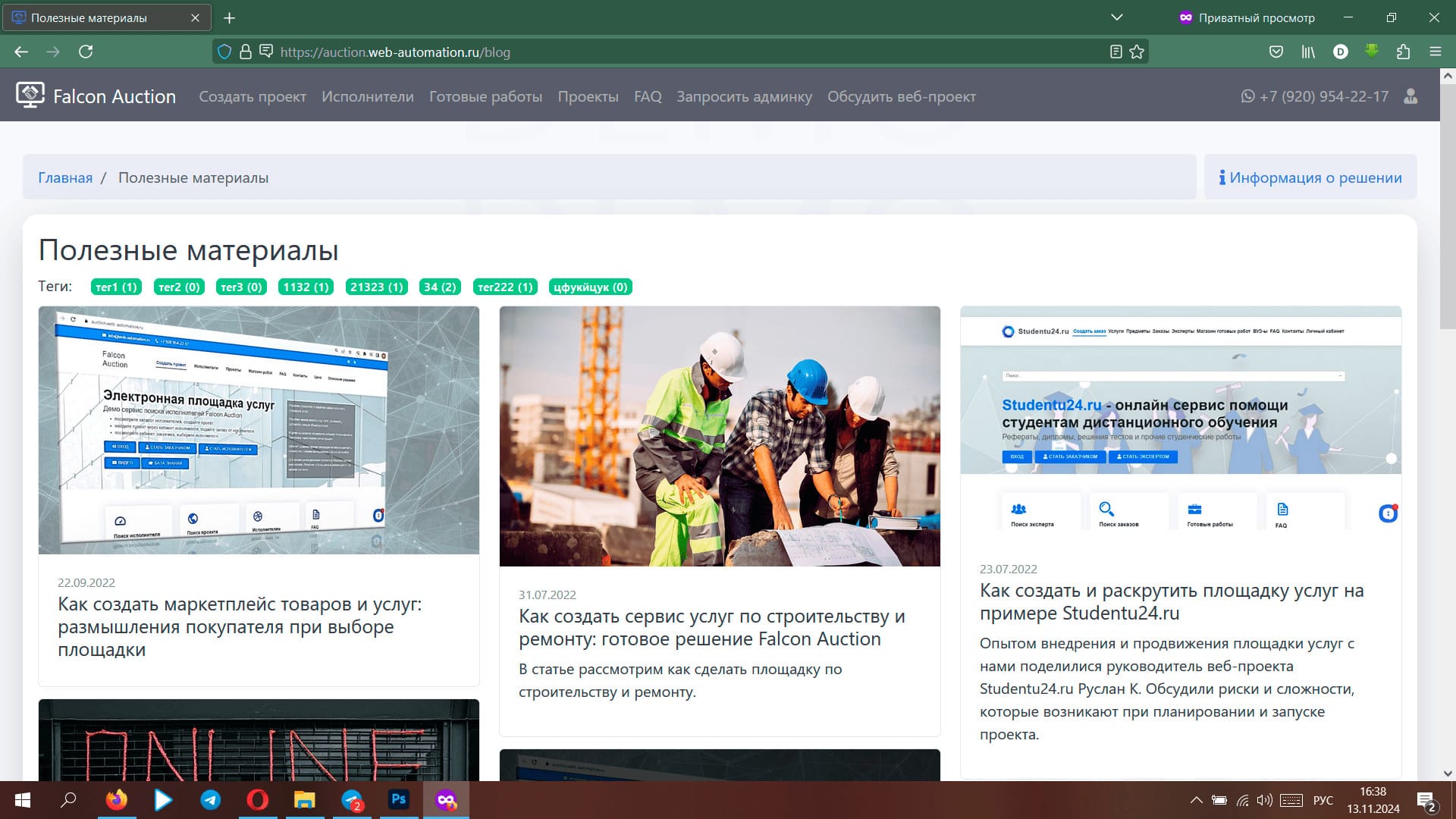Bookmark page with the star icon
The height and width of the screenshot is (819, 1456).
pyautogui.click(x=1136, y=52)
